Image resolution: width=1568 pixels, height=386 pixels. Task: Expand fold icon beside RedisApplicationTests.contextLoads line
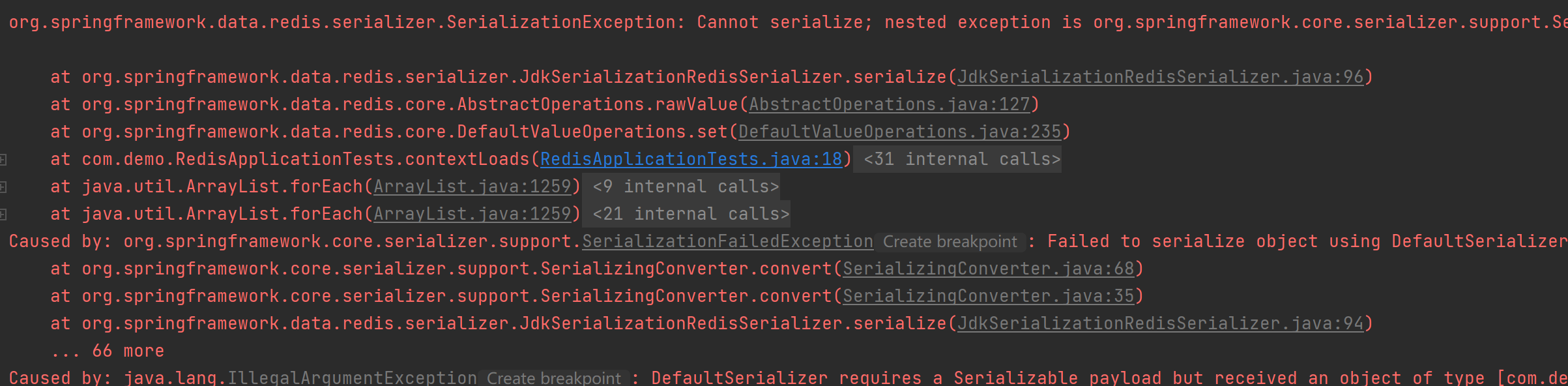click(x=3, y=160)
